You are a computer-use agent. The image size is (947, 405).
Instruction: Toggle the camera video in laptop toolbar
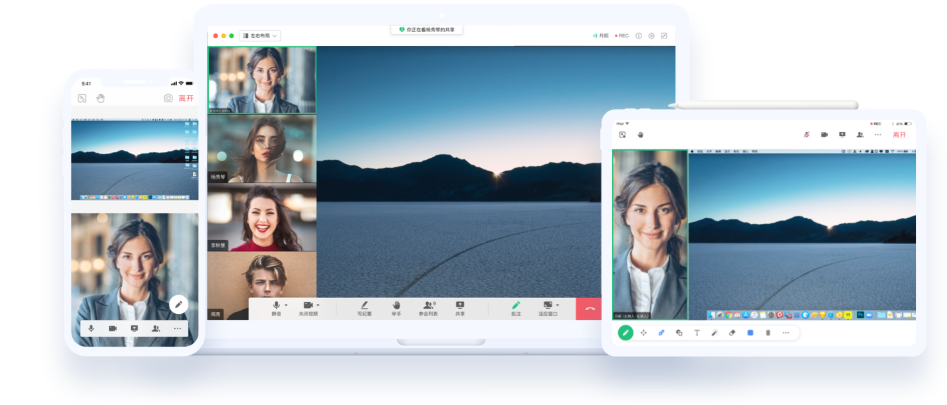coord(308,305)
